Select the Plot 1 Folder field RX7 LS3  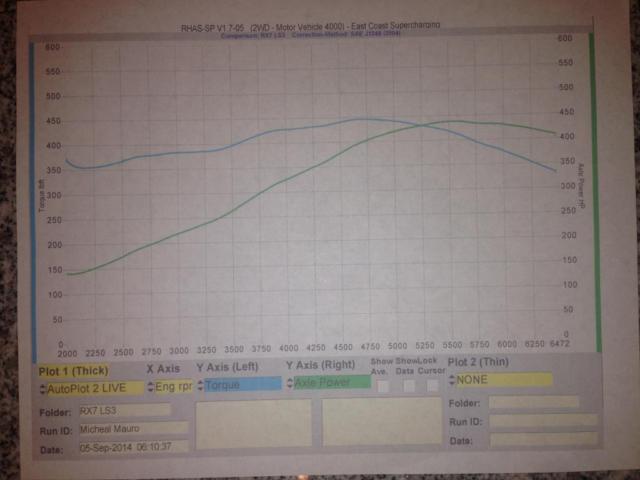click(125, 410)
